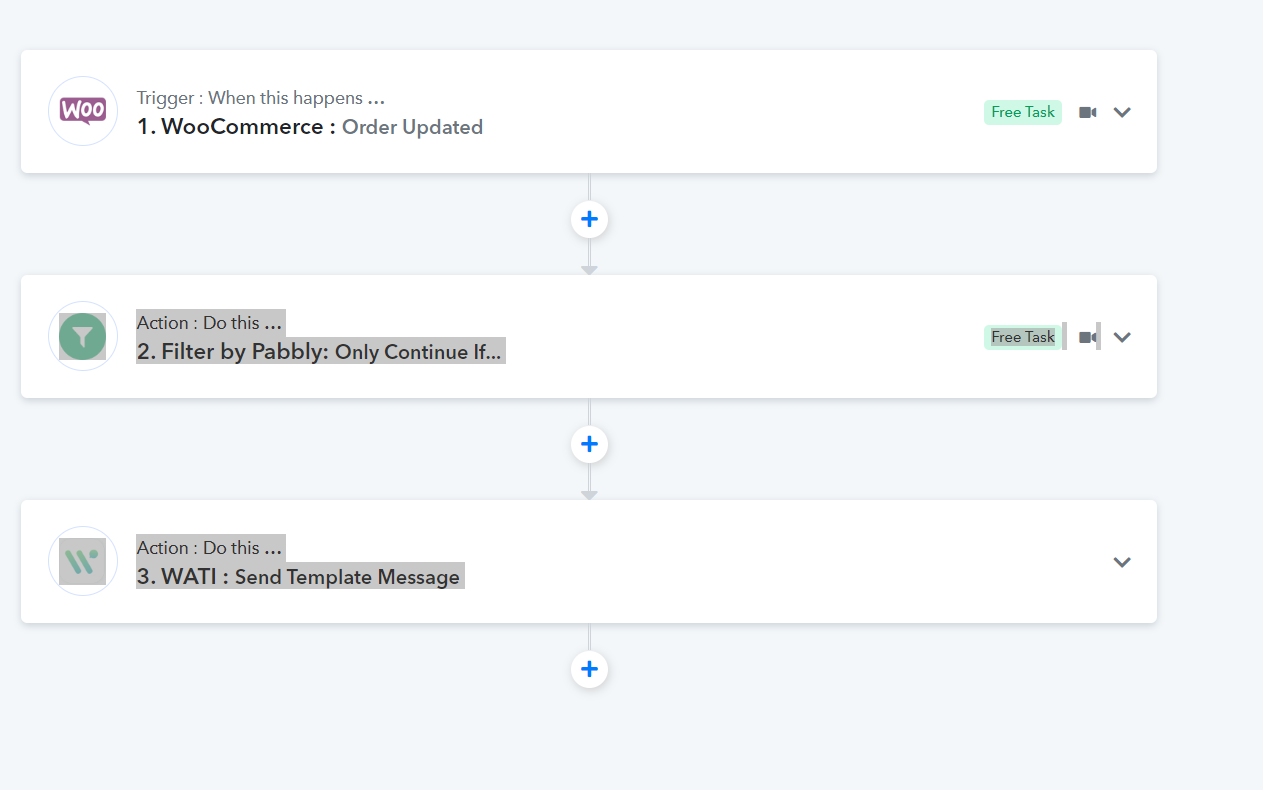
Task: Add step after WooCommerce trigger
Action: click(589, 219)
